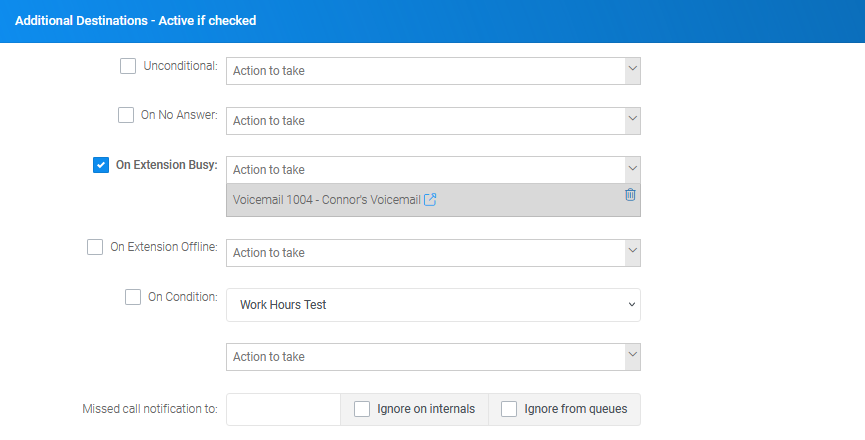Image resolution: width=865 pixels, height=440 pixels.
Task: Tick the On Extension Offline checkbox
Action: click(95, 247)
